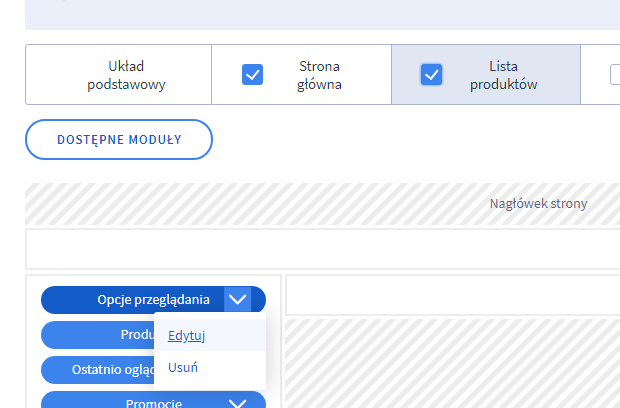Tick the unchecked checkbox after Lista produktów
Viewport: 620px width, 408px height.
(614, 75)
